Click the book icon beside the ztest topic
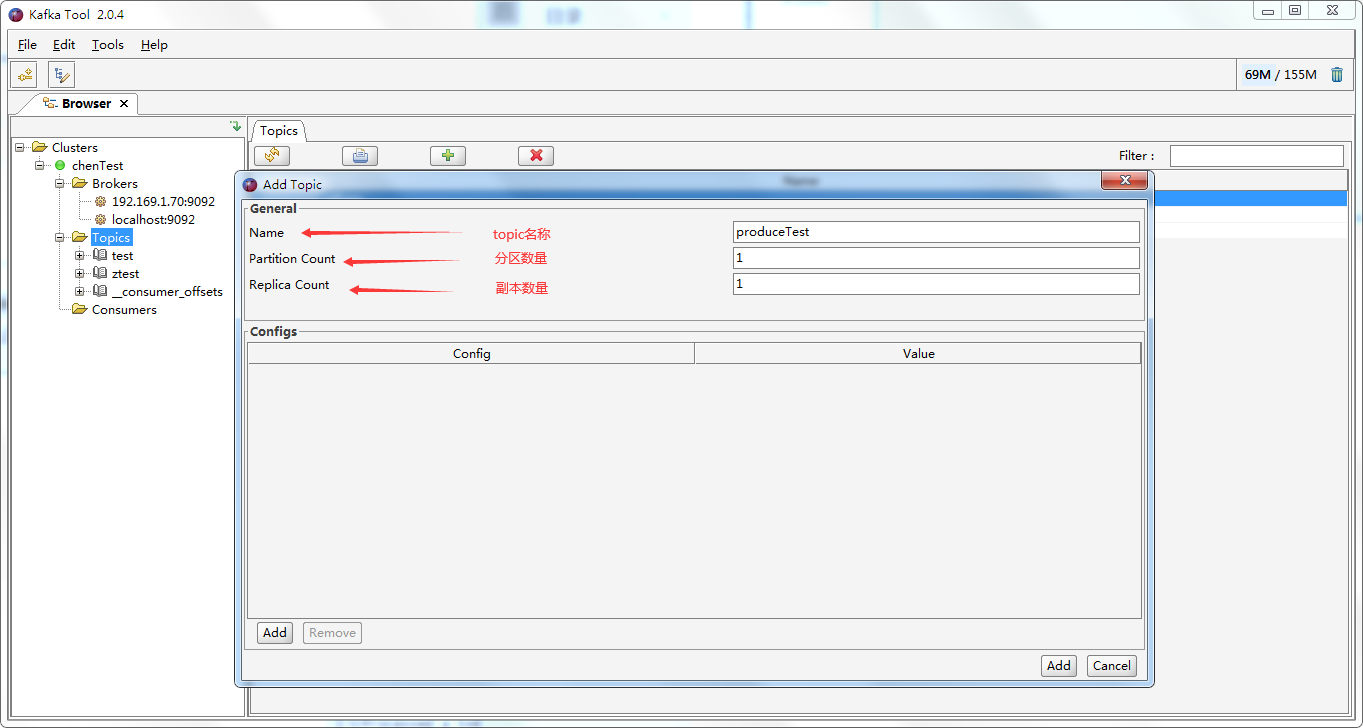This screenshot has width=1363, height=728. [x=100, y=274]
